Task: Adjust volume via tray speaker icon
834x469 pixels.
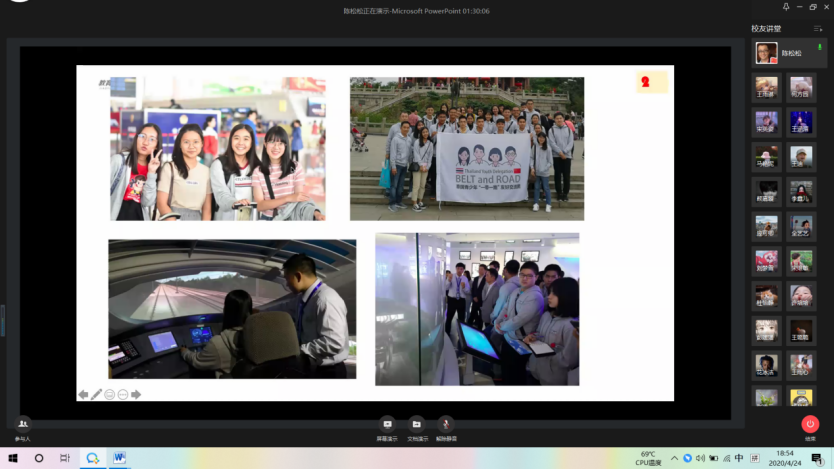Action: (700, 458)
